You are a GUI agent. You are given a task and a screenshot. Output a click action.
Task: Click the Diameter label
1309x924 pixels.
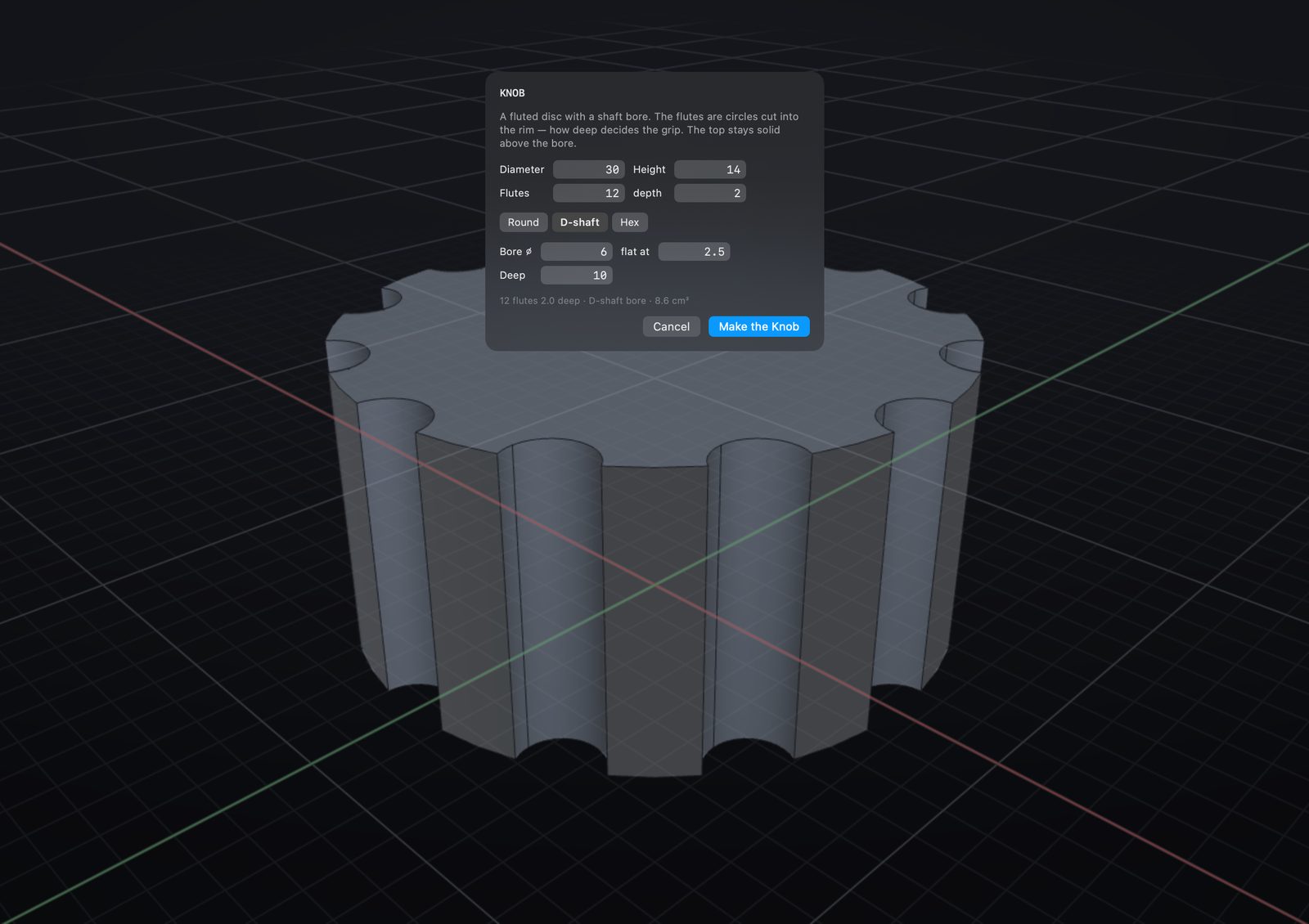coord(522,170)
